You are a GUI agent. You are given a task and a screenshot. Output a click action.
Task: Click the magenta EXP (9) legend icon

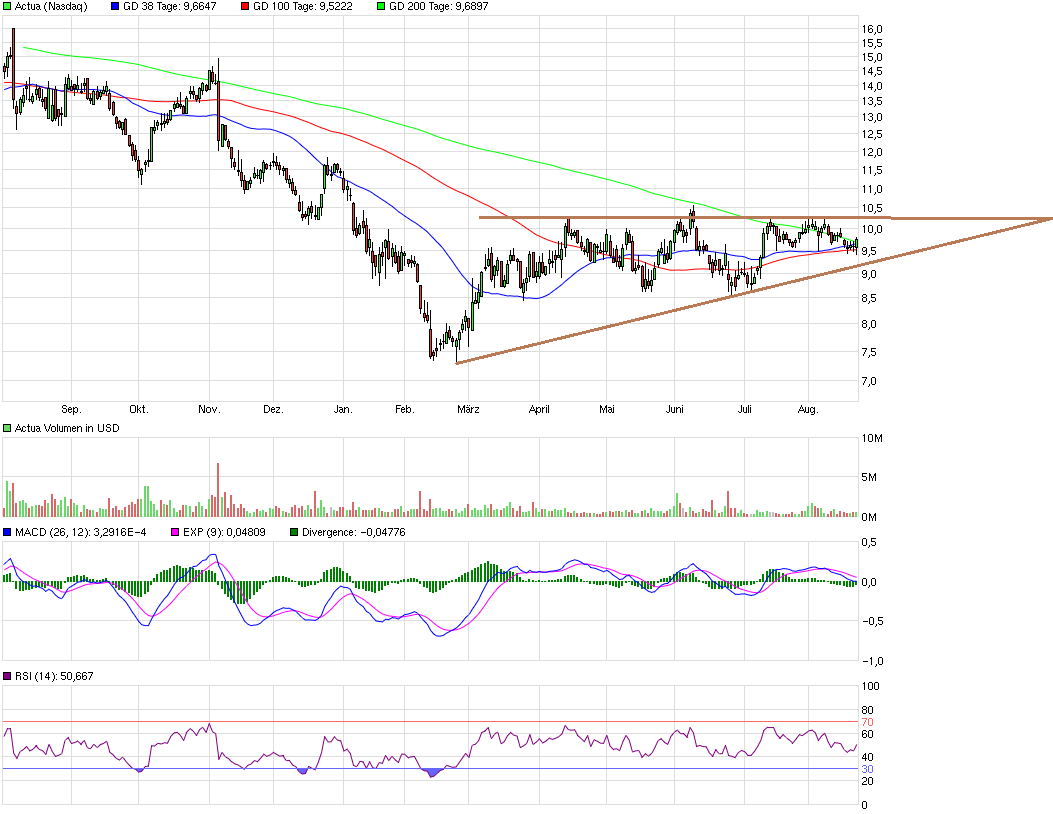(x=175, y=533)
